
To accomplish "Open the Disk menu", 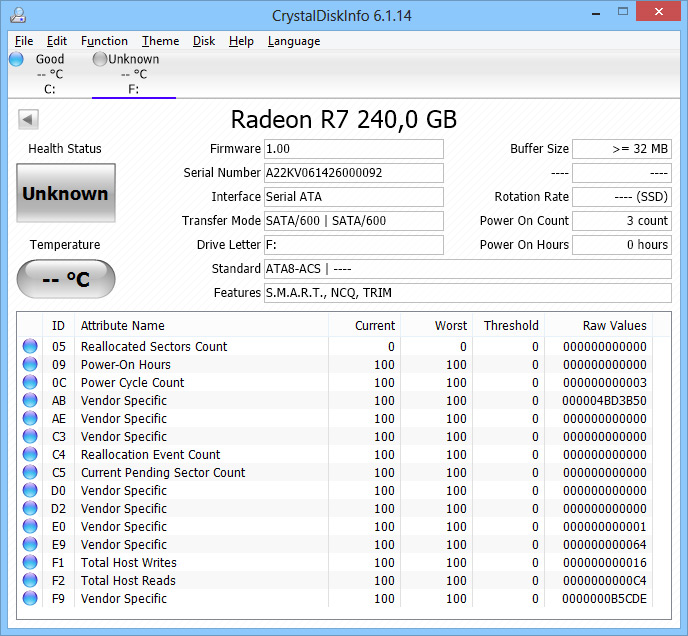I will pyautogui.click(x=204, y=41).
